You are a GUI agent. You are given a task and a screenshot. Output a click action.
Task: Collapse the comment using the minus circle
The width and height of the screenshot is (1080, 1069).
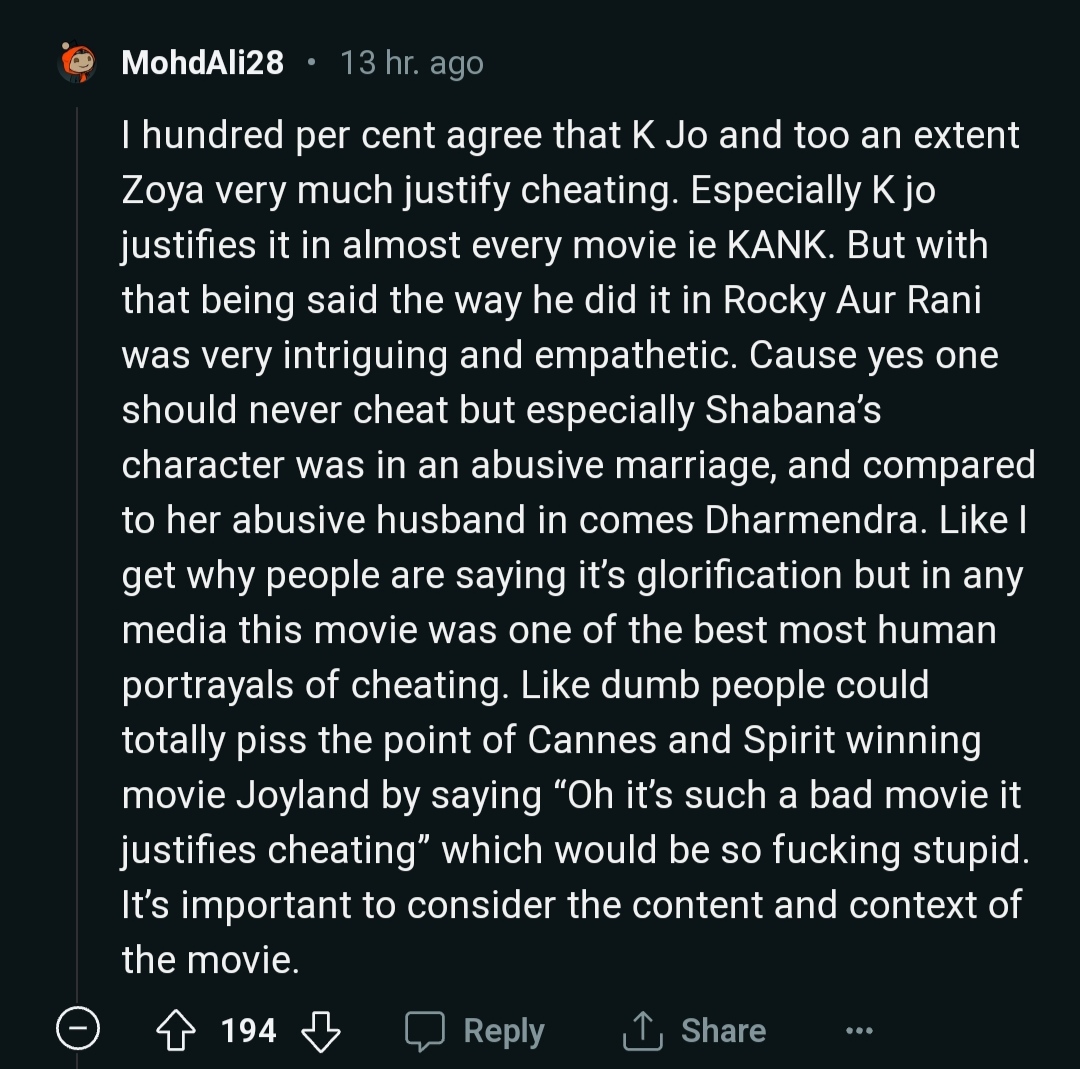click(77, 1030)
